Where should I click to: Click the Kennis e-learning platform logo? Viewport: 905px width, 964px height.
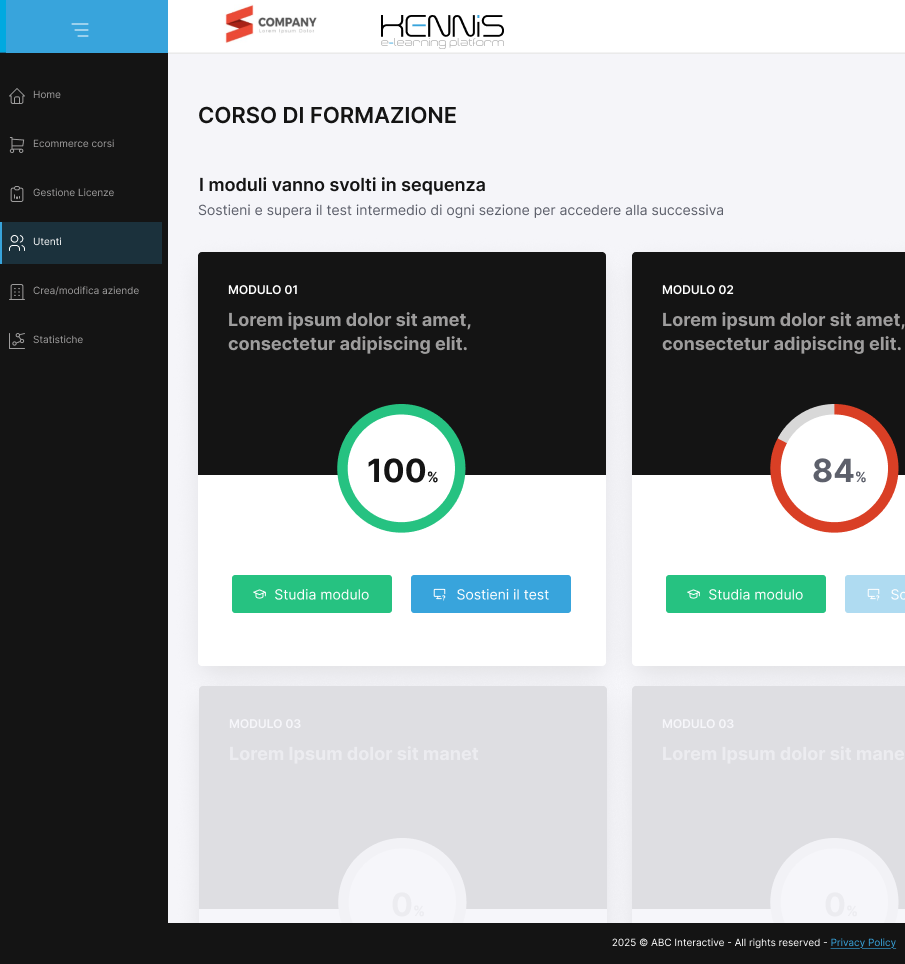441,30
